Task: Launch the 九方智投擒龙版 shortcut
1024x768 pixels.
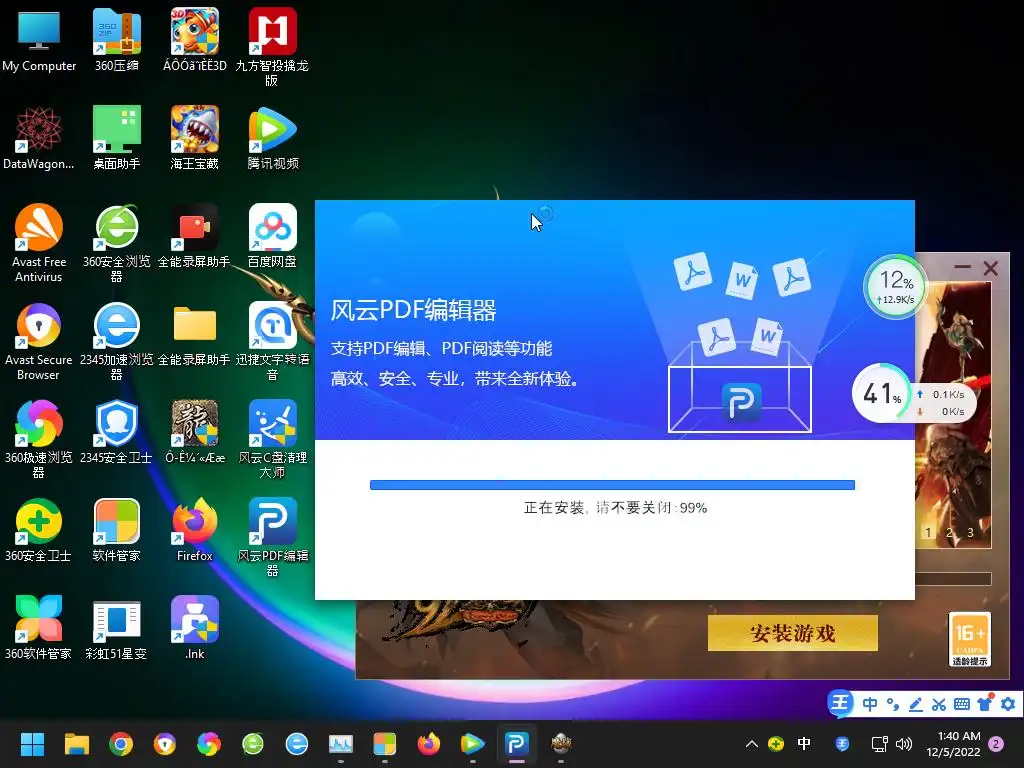Action: click(x=272, y=47)
